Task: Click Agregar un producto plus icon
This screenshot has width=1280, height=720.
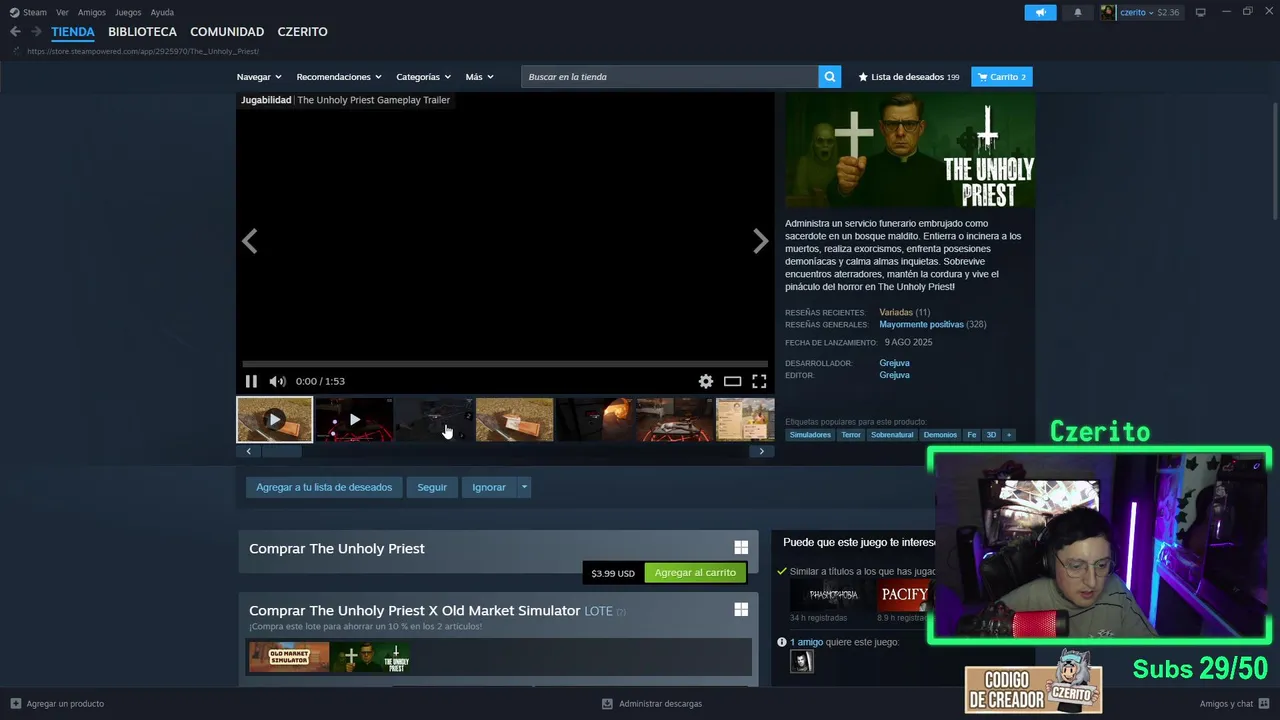Action: [16, 704]
